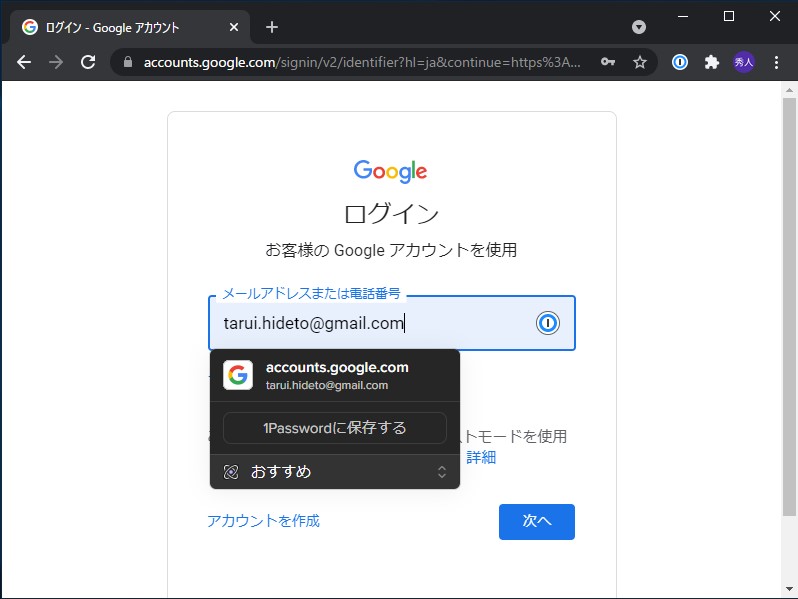Viewport: 798px width, 599px height.
Task: Click 1Passwordに保存する button
Action: point(335,428)
